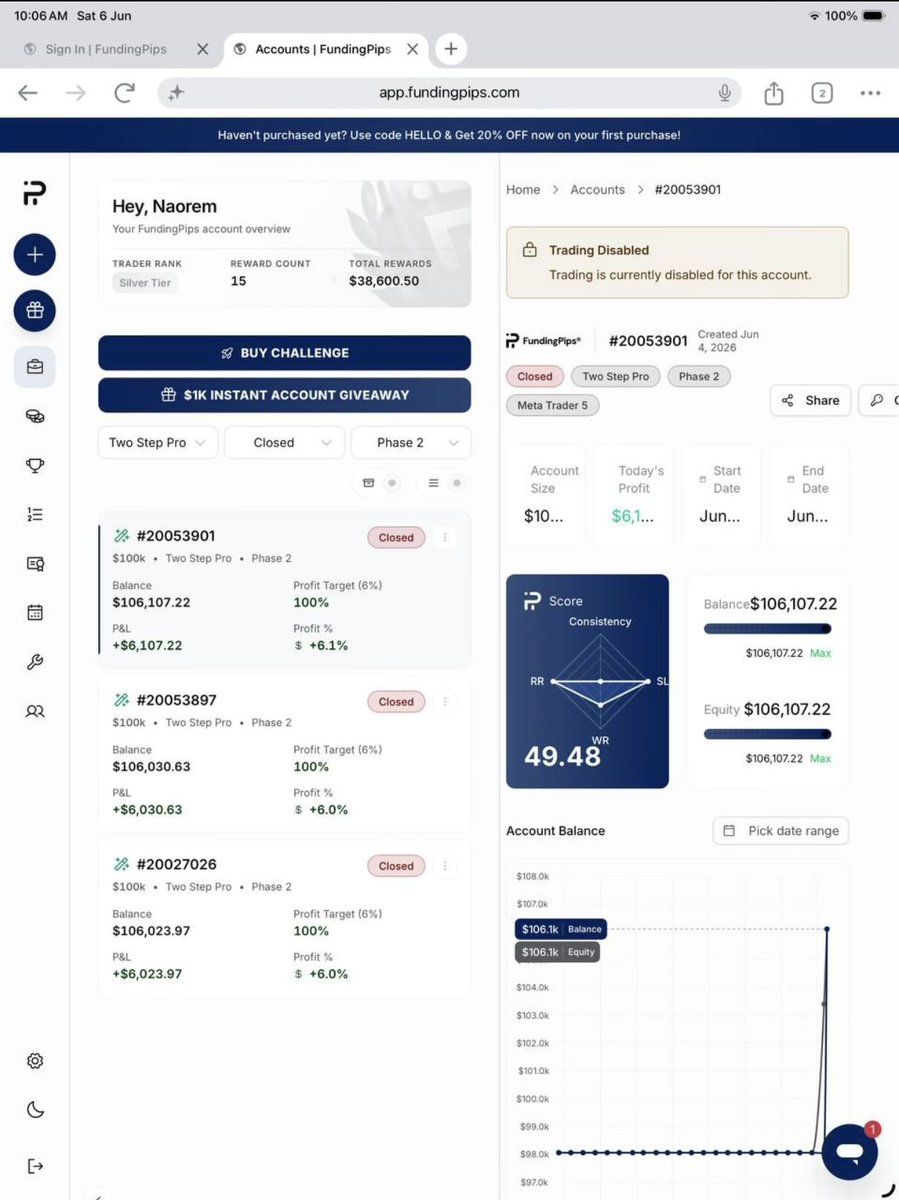
Task: Open the settings gear icon in sidebar
Action: (35, 1061)
